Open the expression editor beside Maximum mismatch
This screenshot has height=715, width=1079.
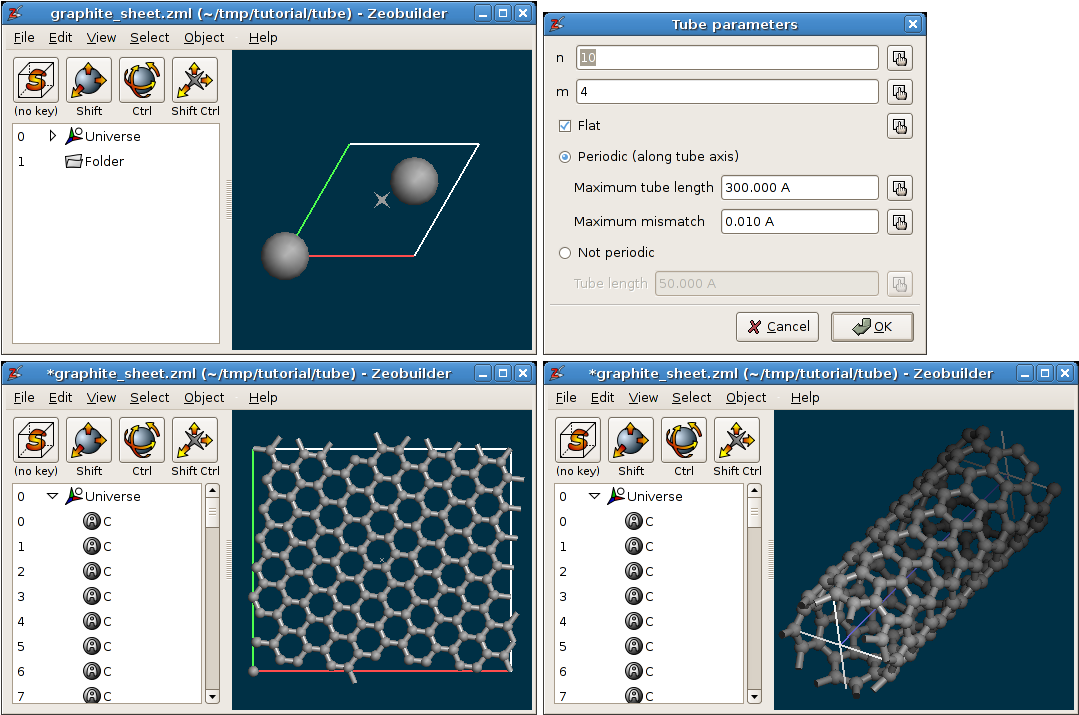[x=899, y=221]
